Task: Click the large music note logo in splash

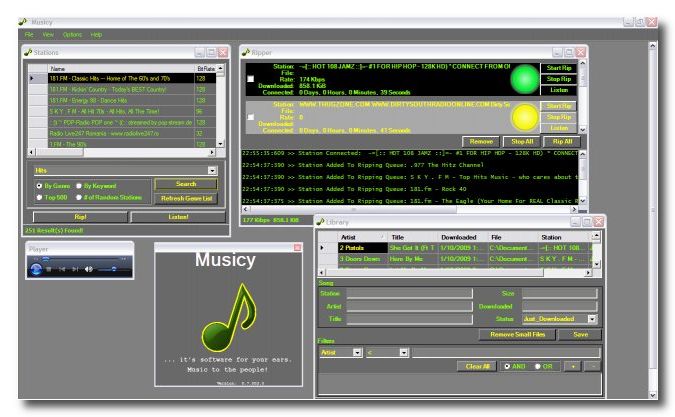Action: pos(230,318)
